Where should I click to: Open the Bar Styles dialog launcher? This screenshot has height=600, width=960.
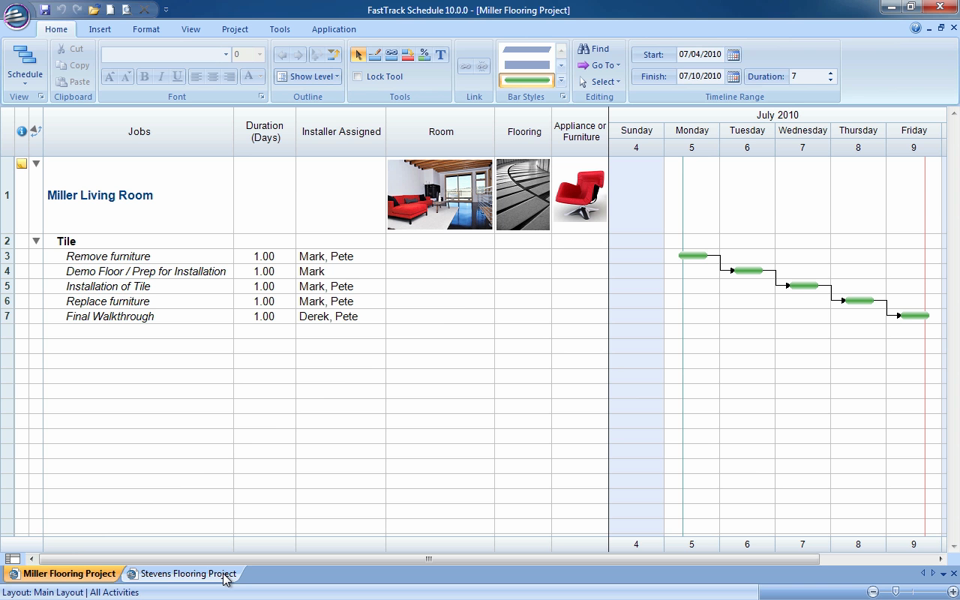(563, 97)
